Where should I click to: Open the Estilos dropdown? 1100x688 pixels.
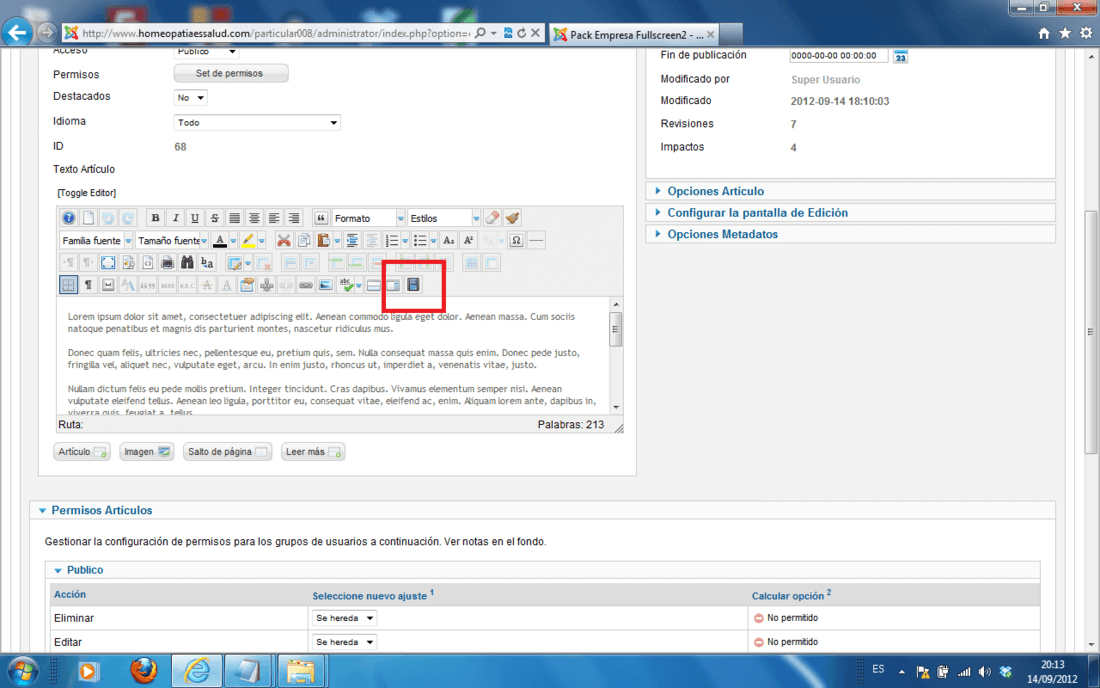444,218
